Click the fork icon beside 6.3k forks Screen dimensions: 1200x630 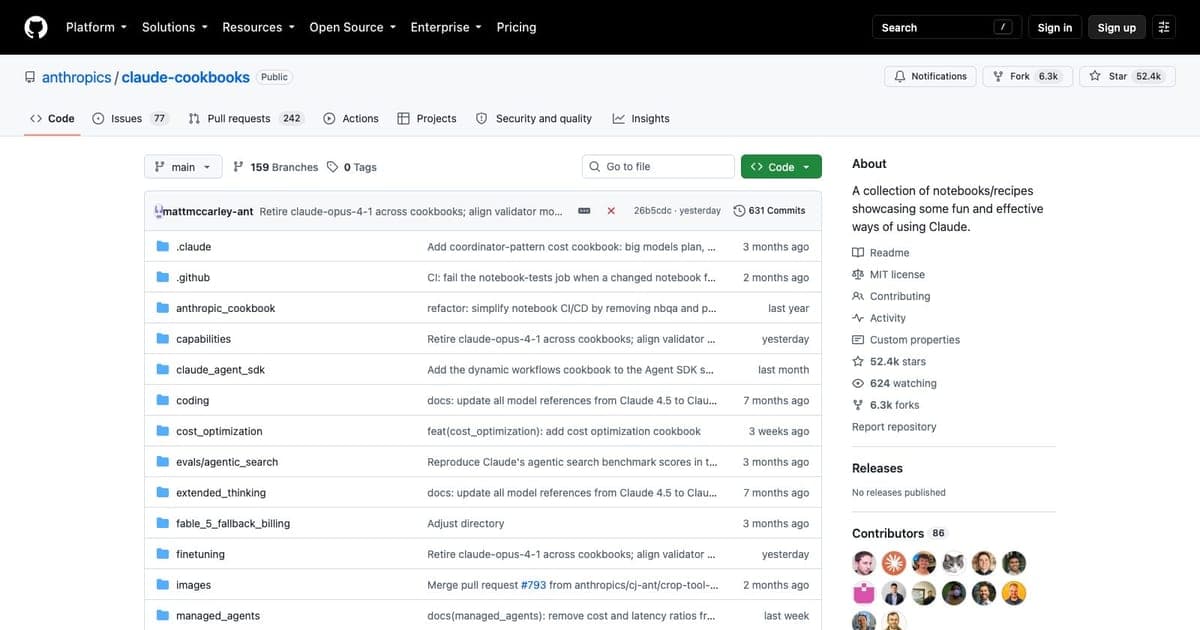857,405
